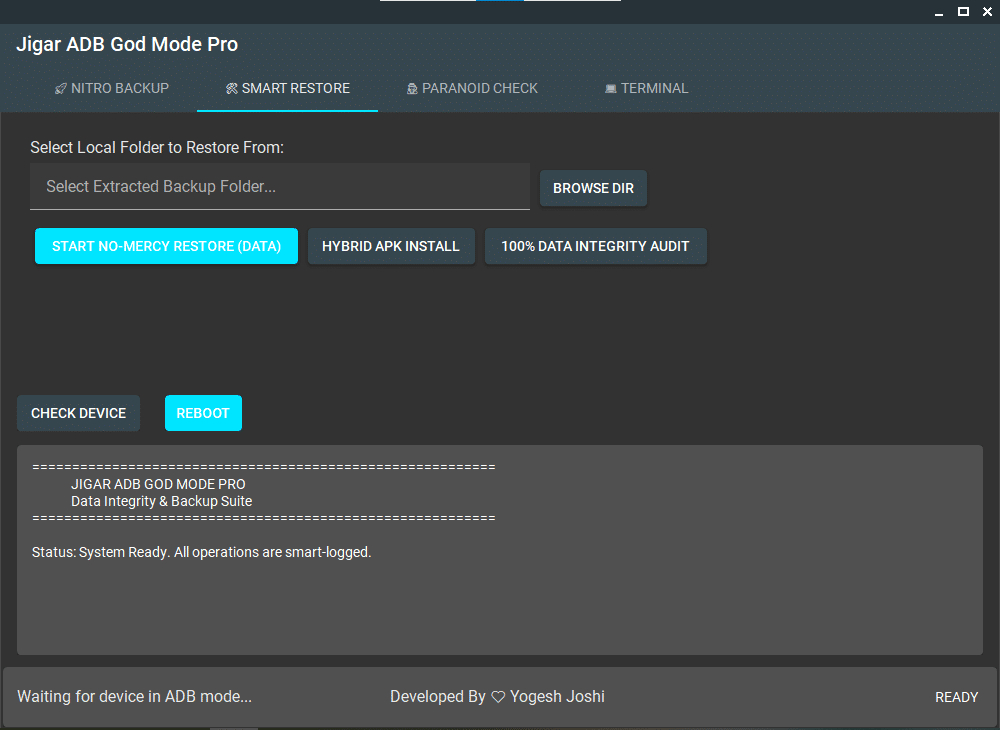Click the Select Extracted Backup Folder field

coord(280,186)
